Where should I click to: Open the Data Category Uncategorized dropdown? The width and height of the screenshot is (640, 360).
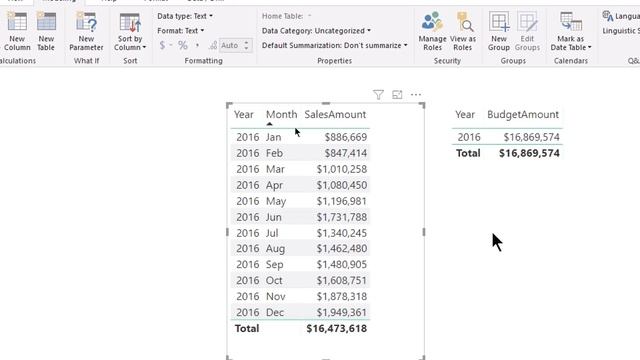[316, 31]
